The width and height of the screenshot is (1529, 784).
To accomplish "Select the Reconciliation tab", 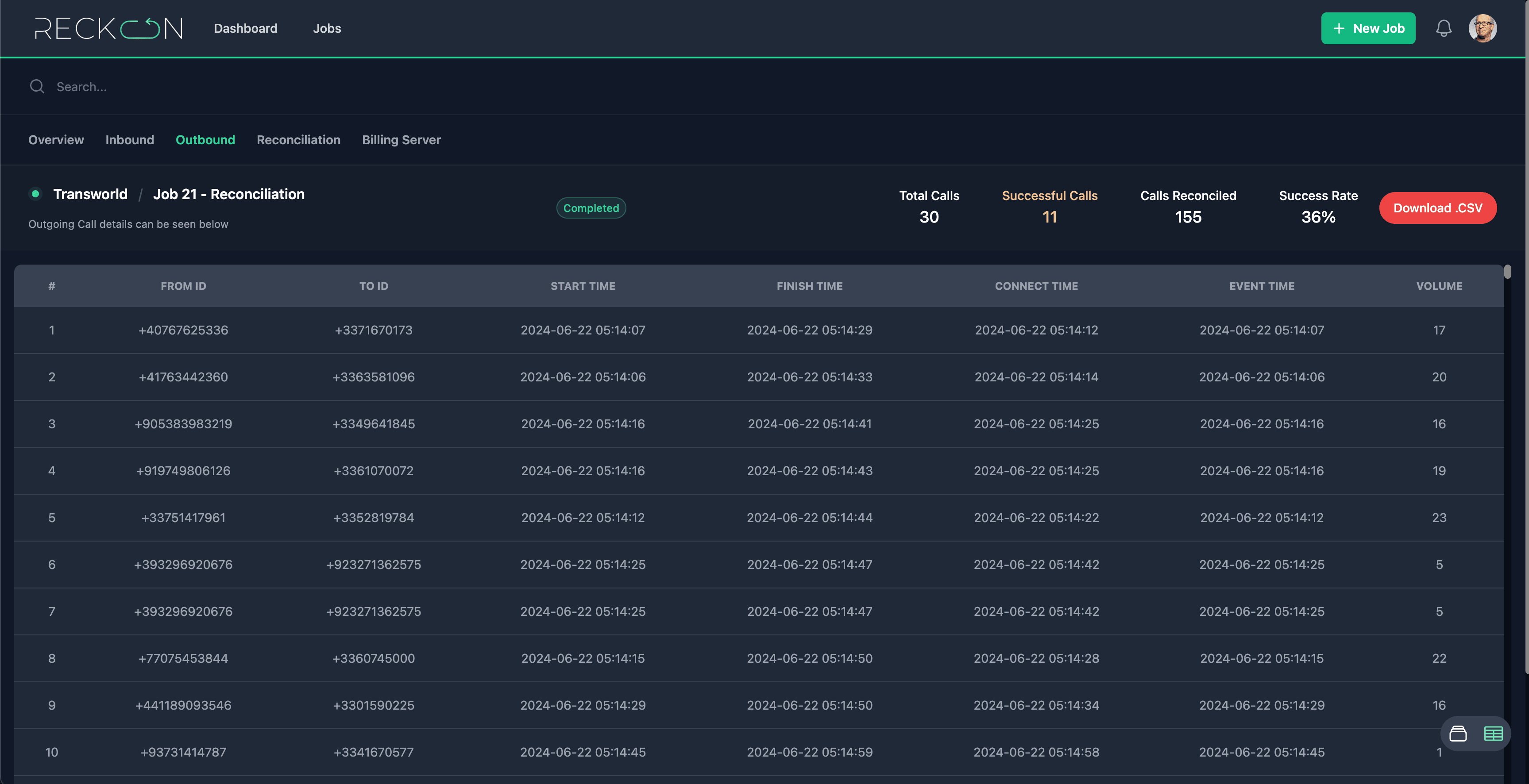I will 298,140.
